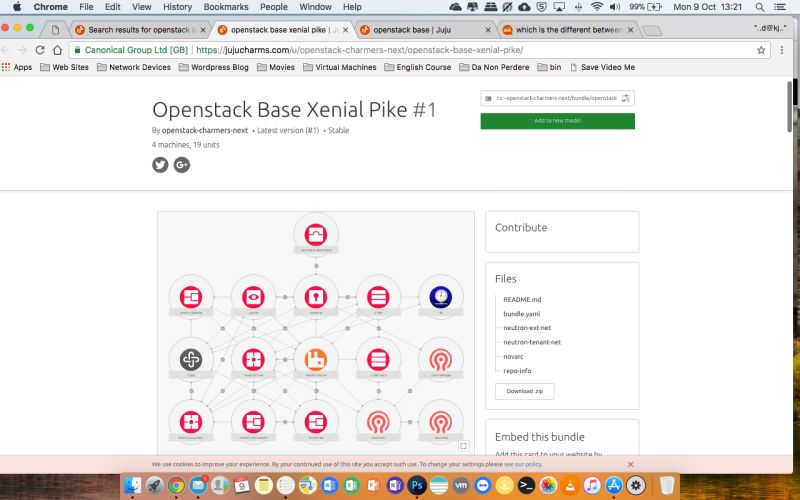Select the cinder-ceph charm icon

click(x=378, y=360)
